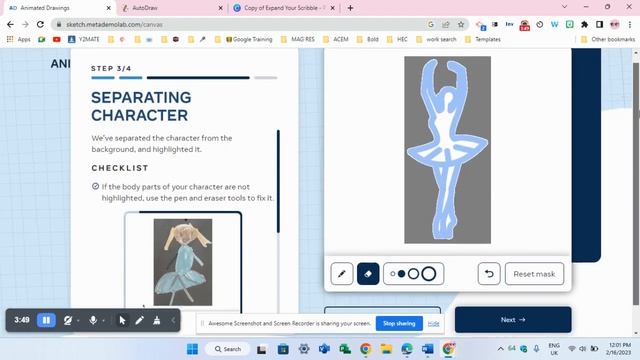This screenshot has height=360, width=640.
Task: Toggle the recorder webcam off icon
Action: (x=68, y=320)
